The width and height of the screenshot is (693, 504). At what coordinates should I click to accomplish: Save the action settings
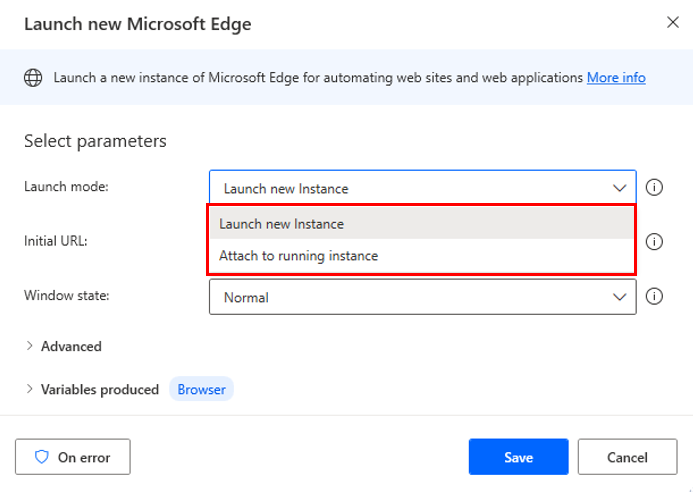tap(518, 457)
